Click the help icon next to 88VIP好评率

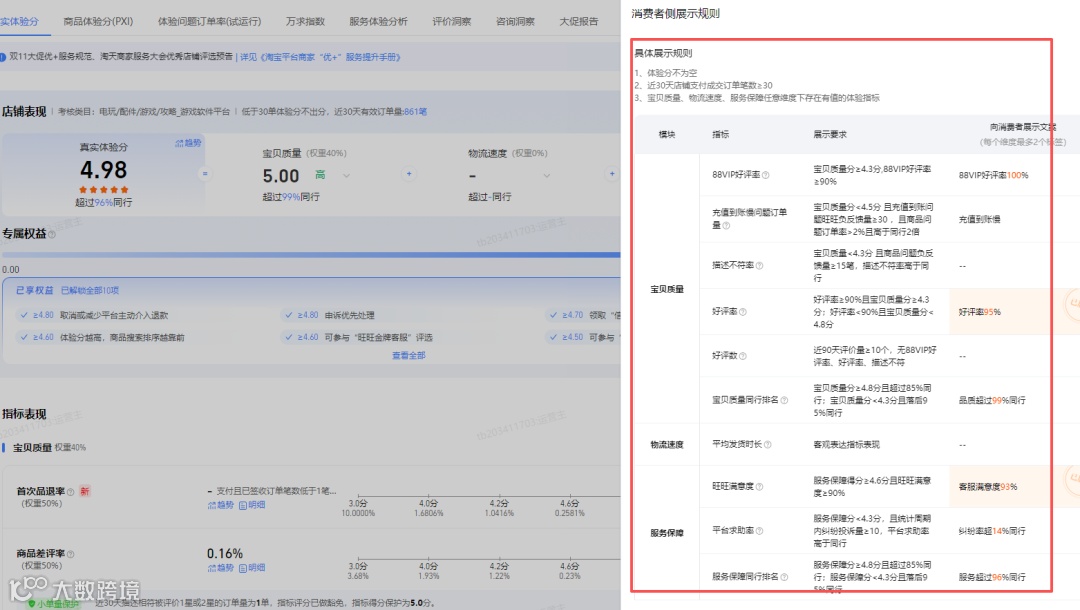point(765,175)
